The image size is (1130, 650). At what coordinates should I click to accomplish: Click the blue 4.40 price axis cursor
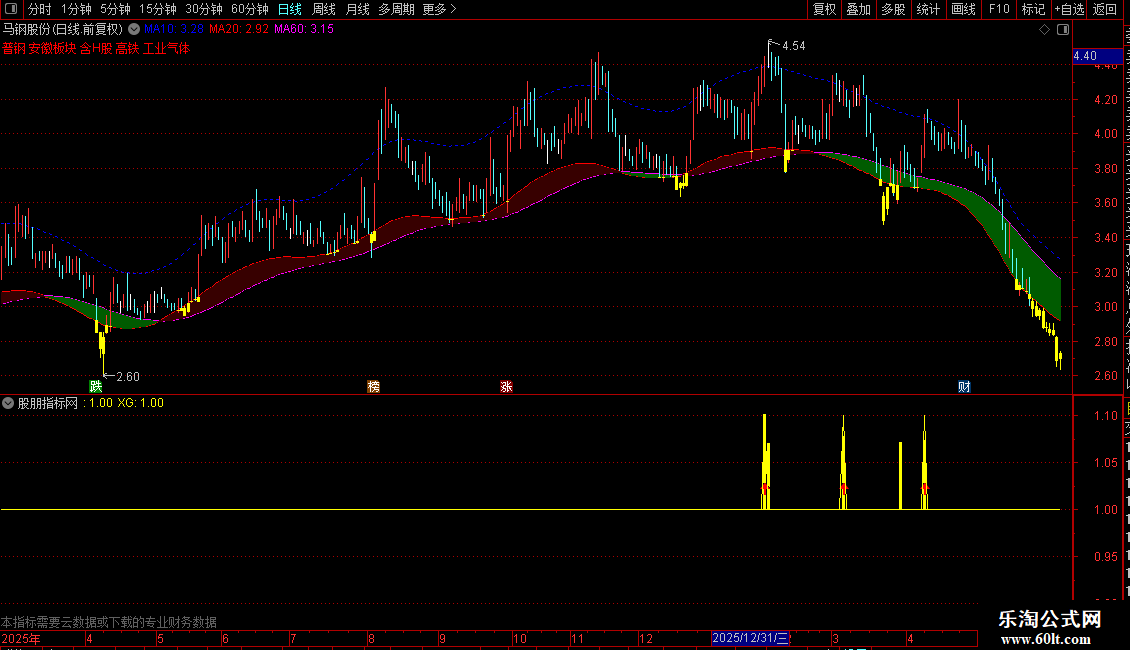tap(1097, 56)
